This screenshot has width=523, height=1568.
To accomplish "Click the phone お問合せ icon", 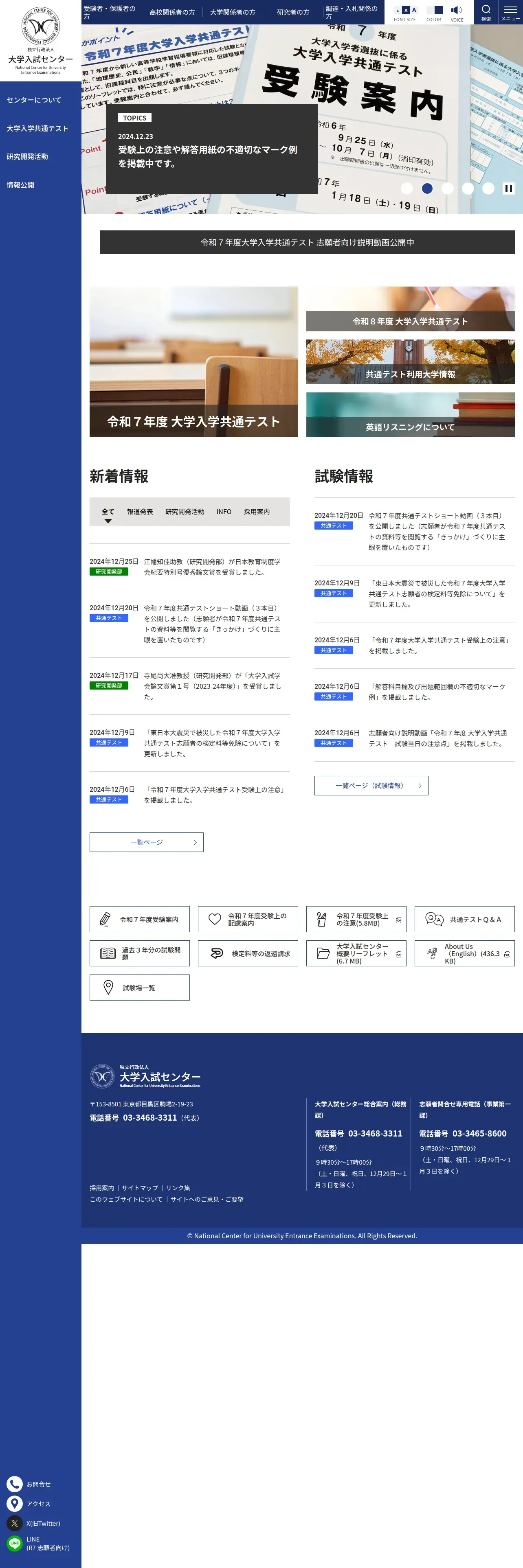I will point(15,1484).
